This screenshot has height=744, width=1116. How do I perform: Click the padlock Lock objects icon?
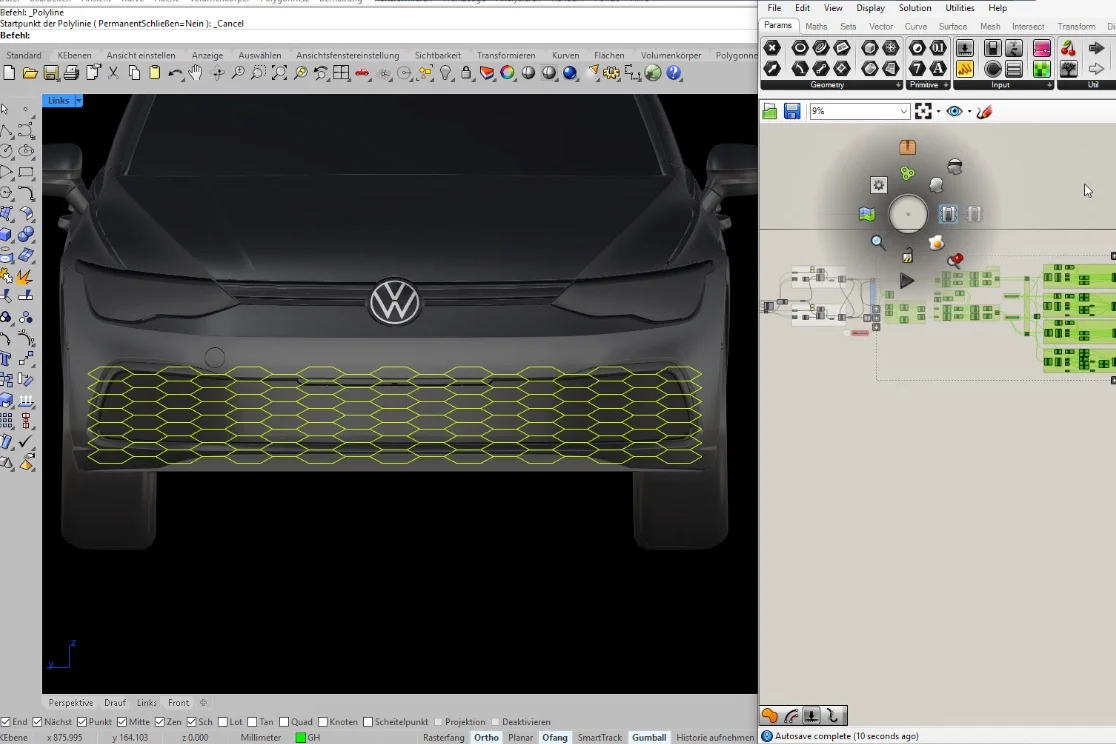tap(466, 73)
